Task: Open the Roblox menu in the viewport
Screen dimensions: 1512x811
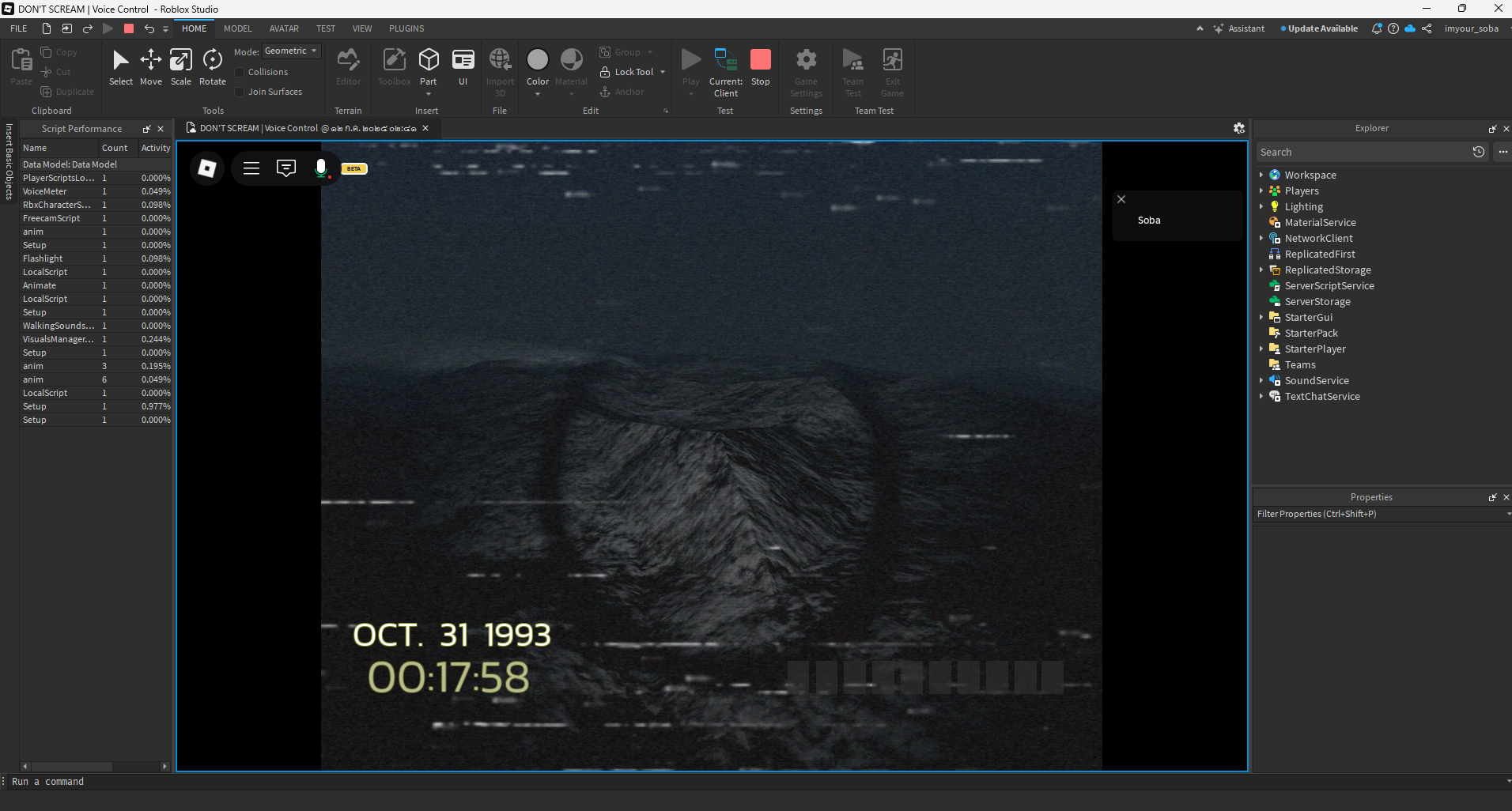Action: coord(207,168)
